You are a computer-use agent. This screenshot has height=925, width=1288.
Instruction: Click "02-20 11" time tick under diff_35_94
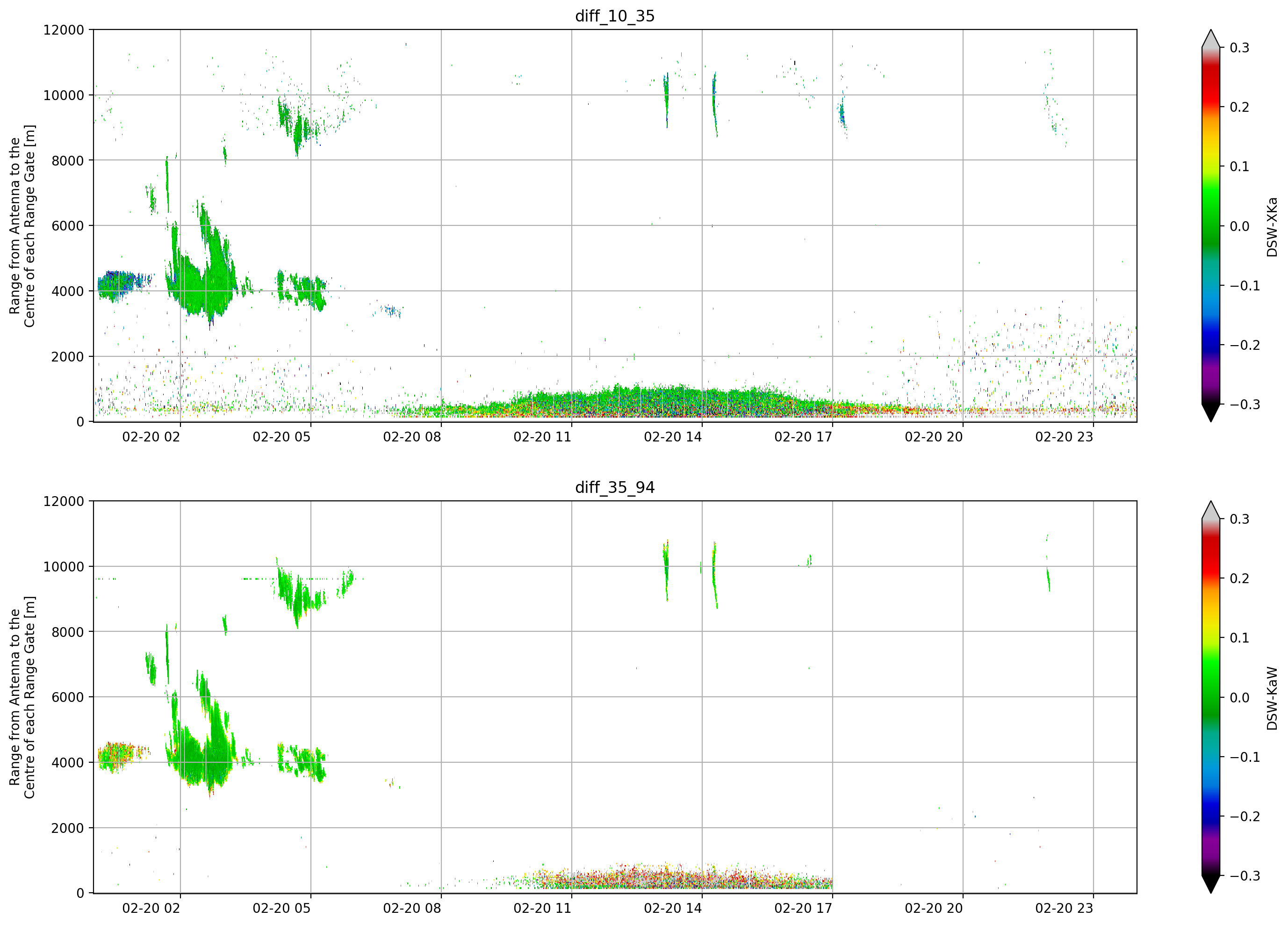[542, 909]
